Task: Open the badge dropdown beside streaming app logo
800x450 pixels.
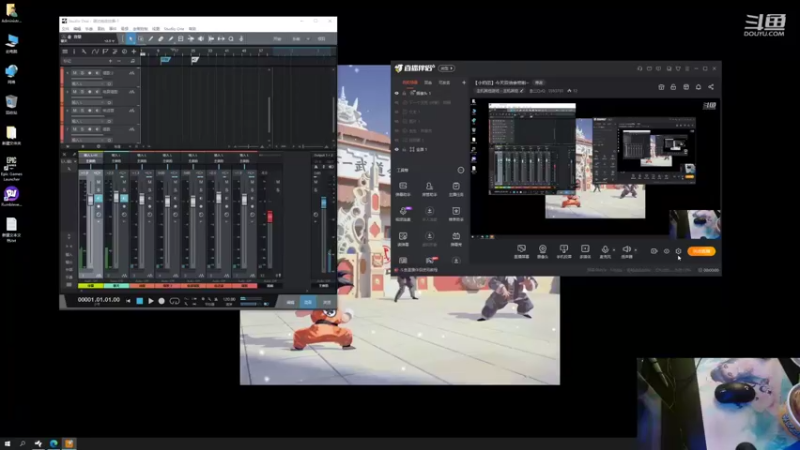Action: (x=446, y=68)
